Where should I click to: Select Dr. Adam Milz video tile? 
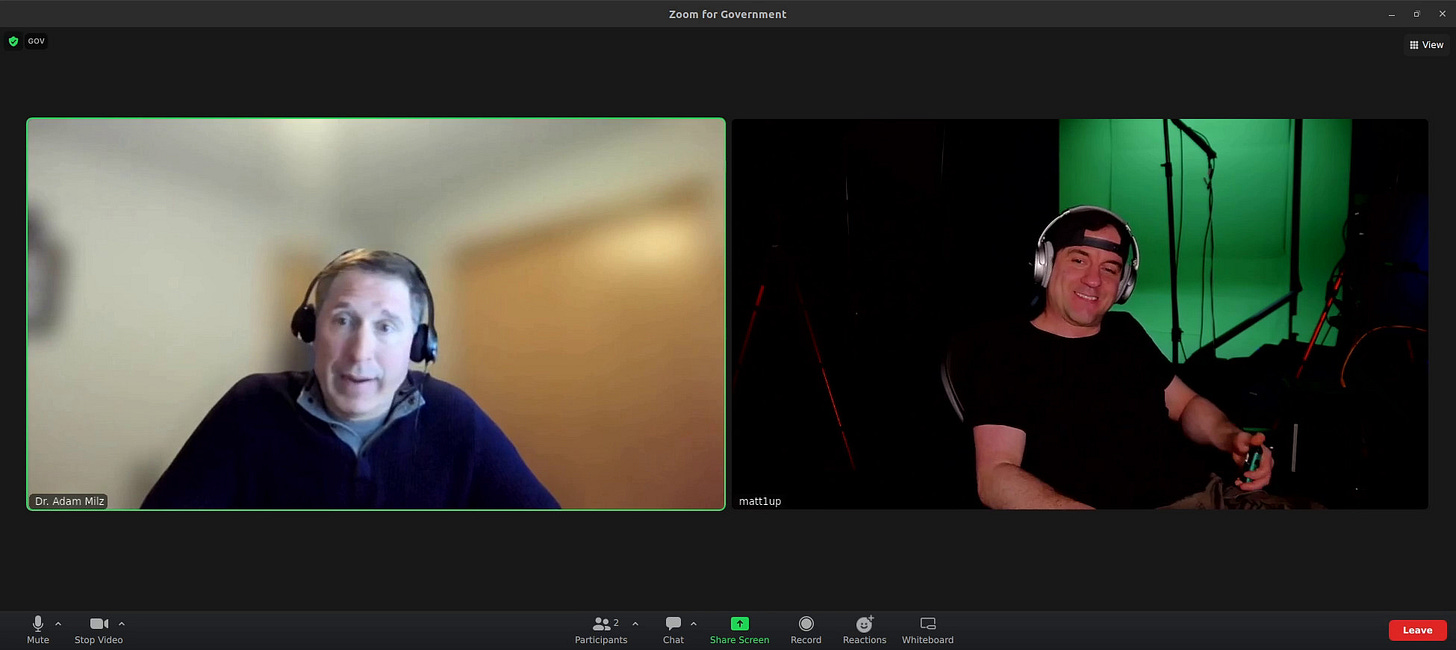pos(376,314)
